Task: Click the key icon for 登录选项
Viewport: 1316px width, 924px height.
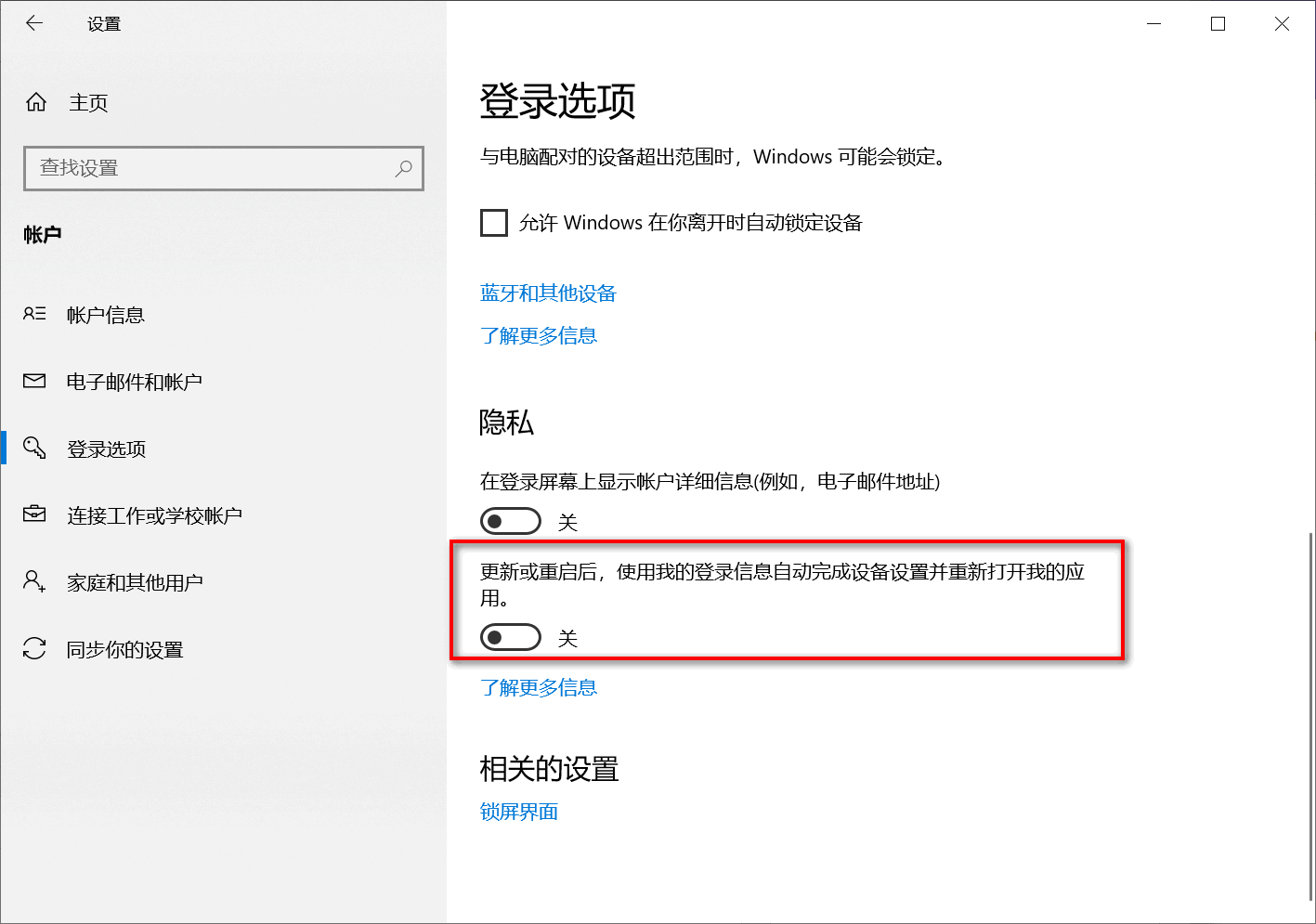Action: (34, 448)
